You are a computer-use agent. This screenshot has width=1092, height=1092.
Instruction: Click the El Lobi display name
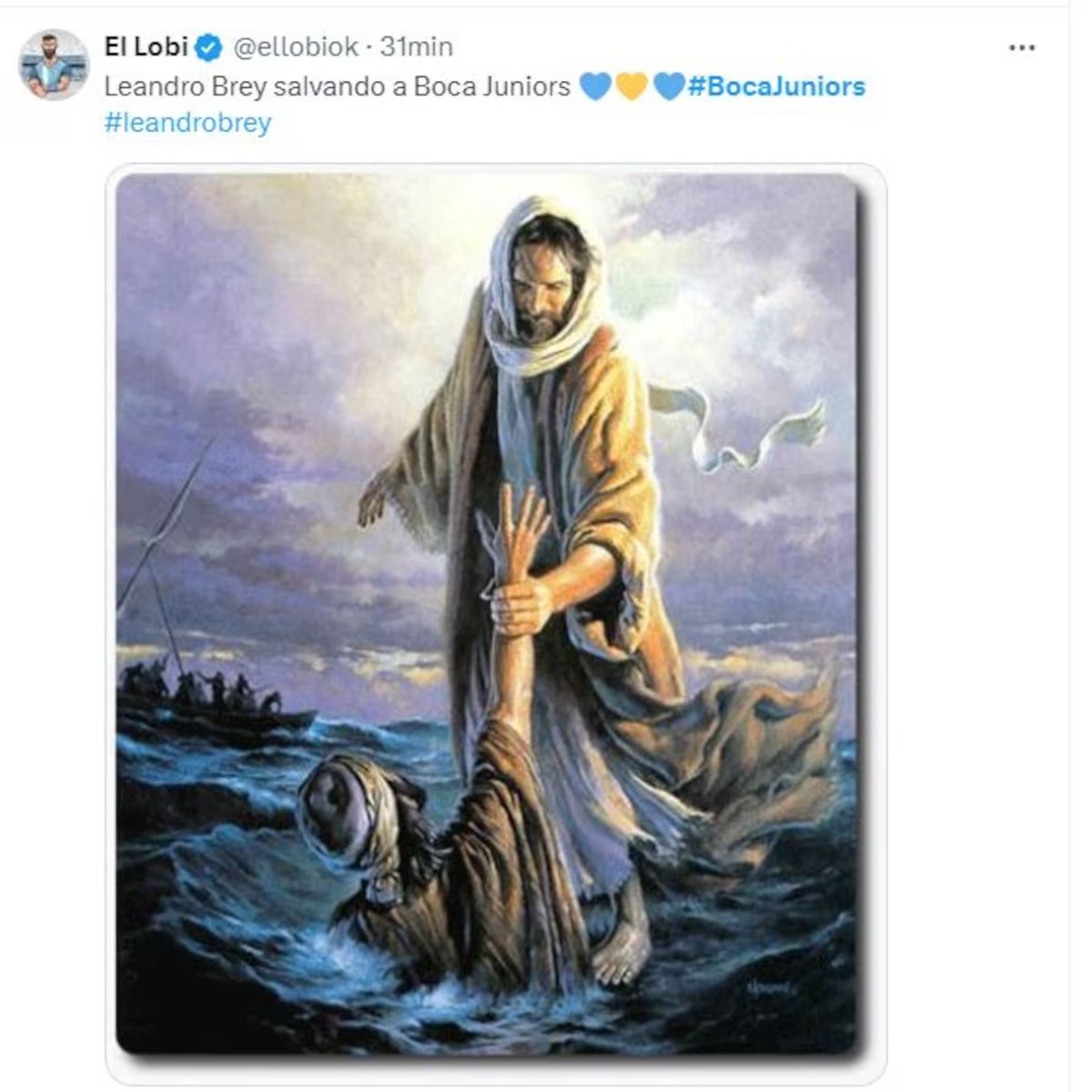pos(146,46)
